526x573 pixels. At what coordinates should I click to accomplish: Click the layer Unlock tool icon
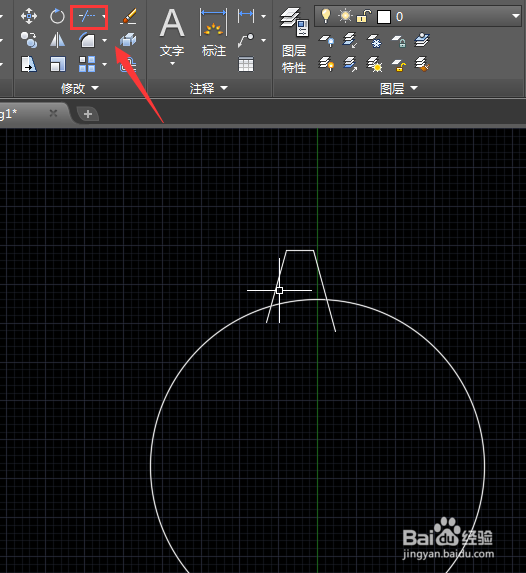[x=399, y=65]
